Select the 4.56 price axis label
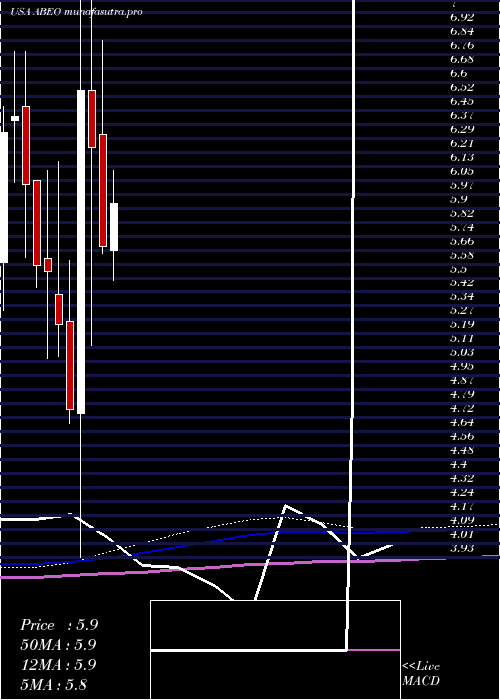Screen dimensions: 500x700 coord(462,436)
